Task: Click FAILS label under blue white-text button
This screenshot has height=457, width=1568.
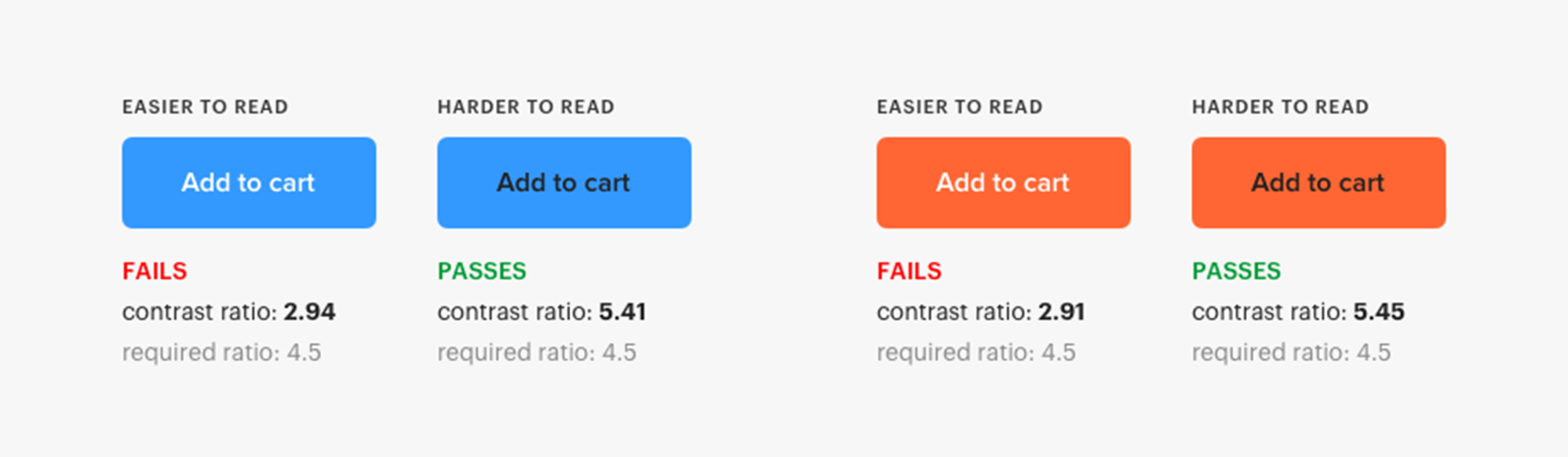Action: click(154, 271)
